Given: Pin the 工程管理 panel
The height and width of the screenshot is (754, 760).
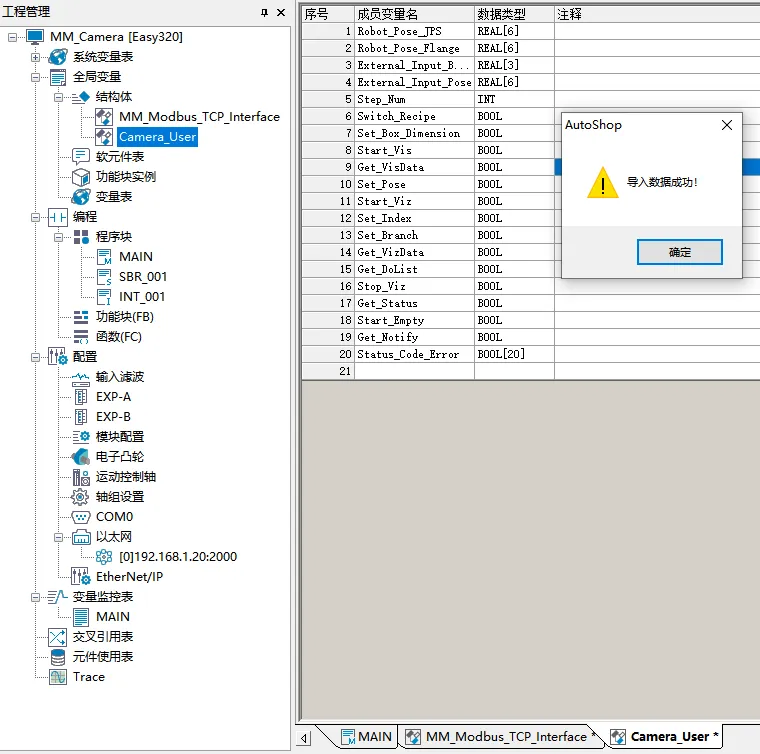Looking at the screenshot, I should (264, 12).
